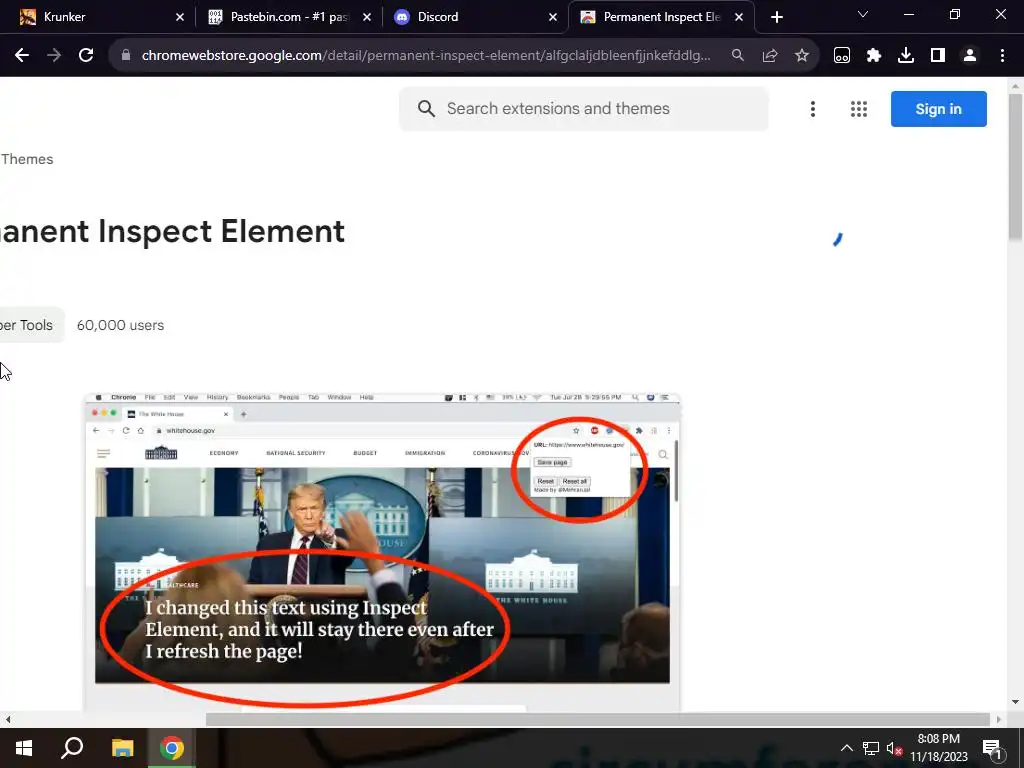Screen dimensions: 1024x768
Task: Close the Permanent Inspect Element tab
Action: pos(739,17)
